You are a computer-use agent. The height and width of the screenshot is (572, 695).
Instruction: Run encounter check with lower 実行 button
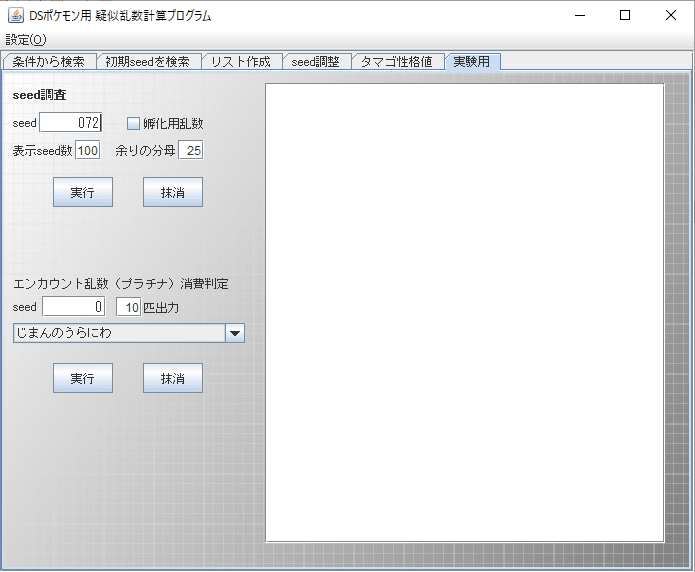tap(83, 378)
